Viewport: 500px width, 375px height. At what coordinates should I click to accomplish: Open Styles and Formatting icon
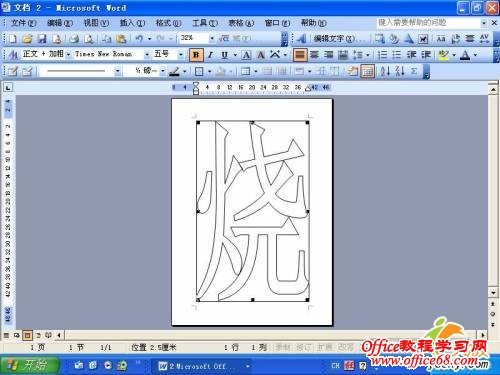pyautogui.click(x=13, y=55)
